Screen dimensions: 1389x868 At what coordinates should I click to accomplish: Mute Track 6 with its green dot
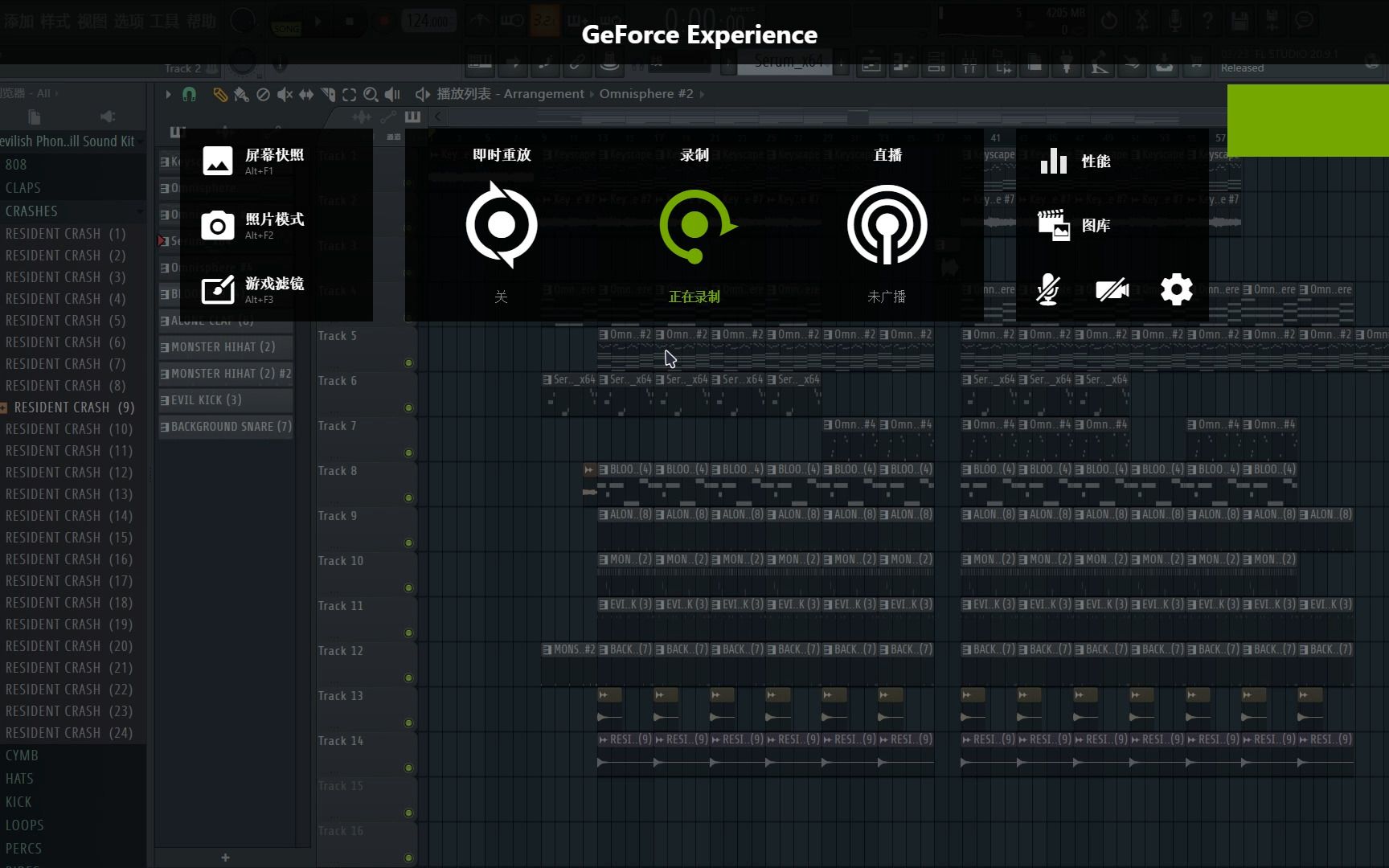point(408,407)
